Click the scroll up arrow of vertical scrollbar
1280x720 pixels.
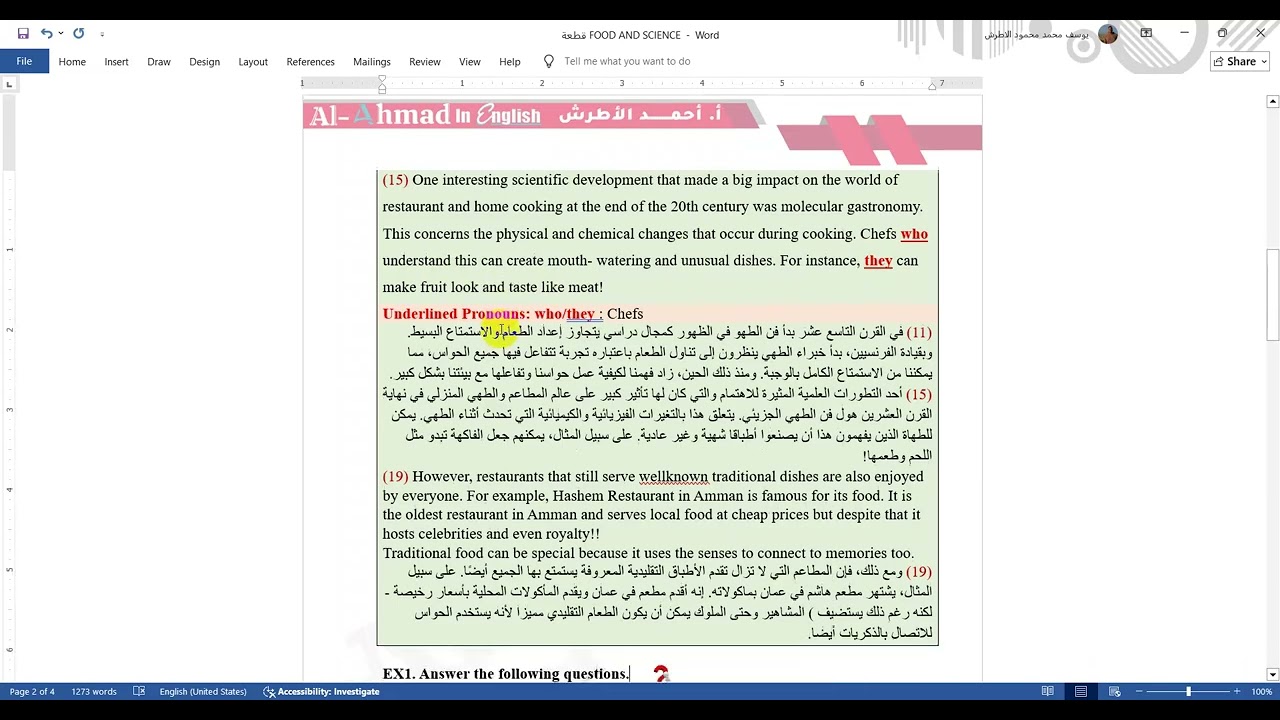[x=1272, y=101]
